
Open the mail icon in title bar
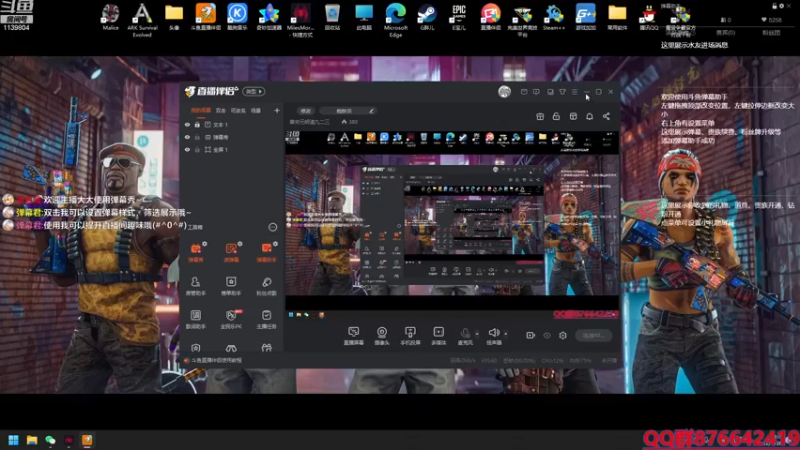524,92
